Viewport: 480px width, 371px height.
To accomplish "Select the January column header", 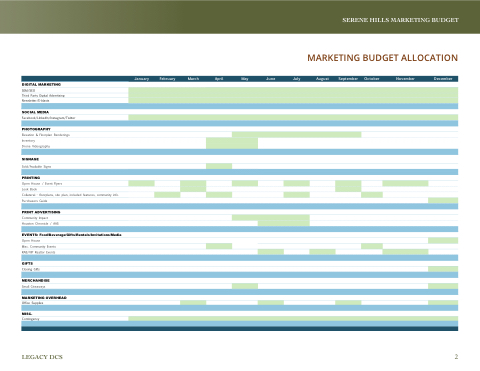I will tap(141, 79).
